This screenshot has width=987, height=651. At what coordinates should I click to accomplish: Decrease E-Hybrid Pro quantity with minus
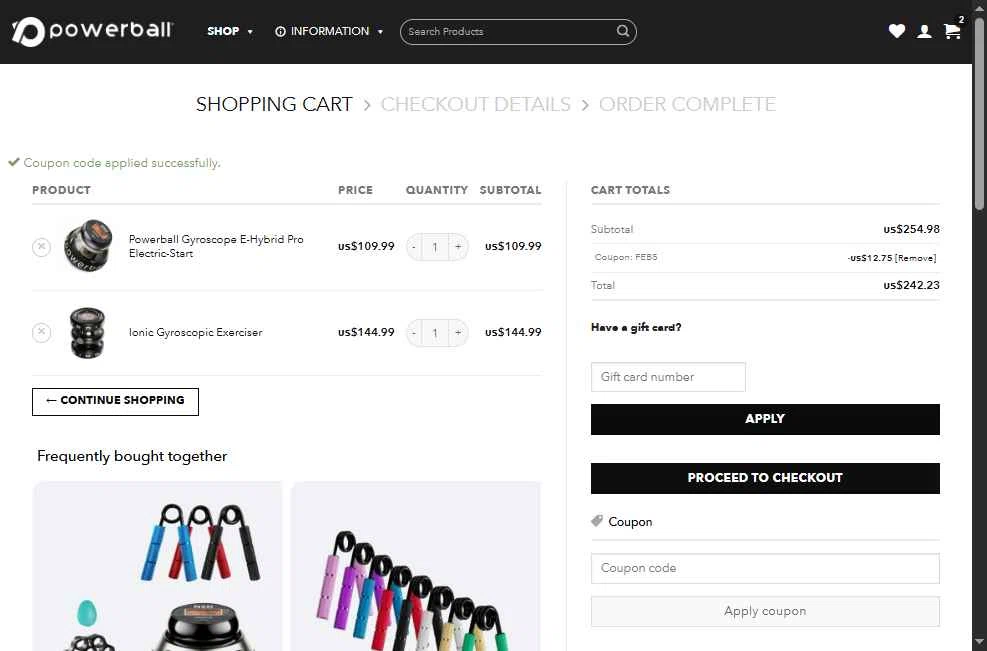(414, 247)
